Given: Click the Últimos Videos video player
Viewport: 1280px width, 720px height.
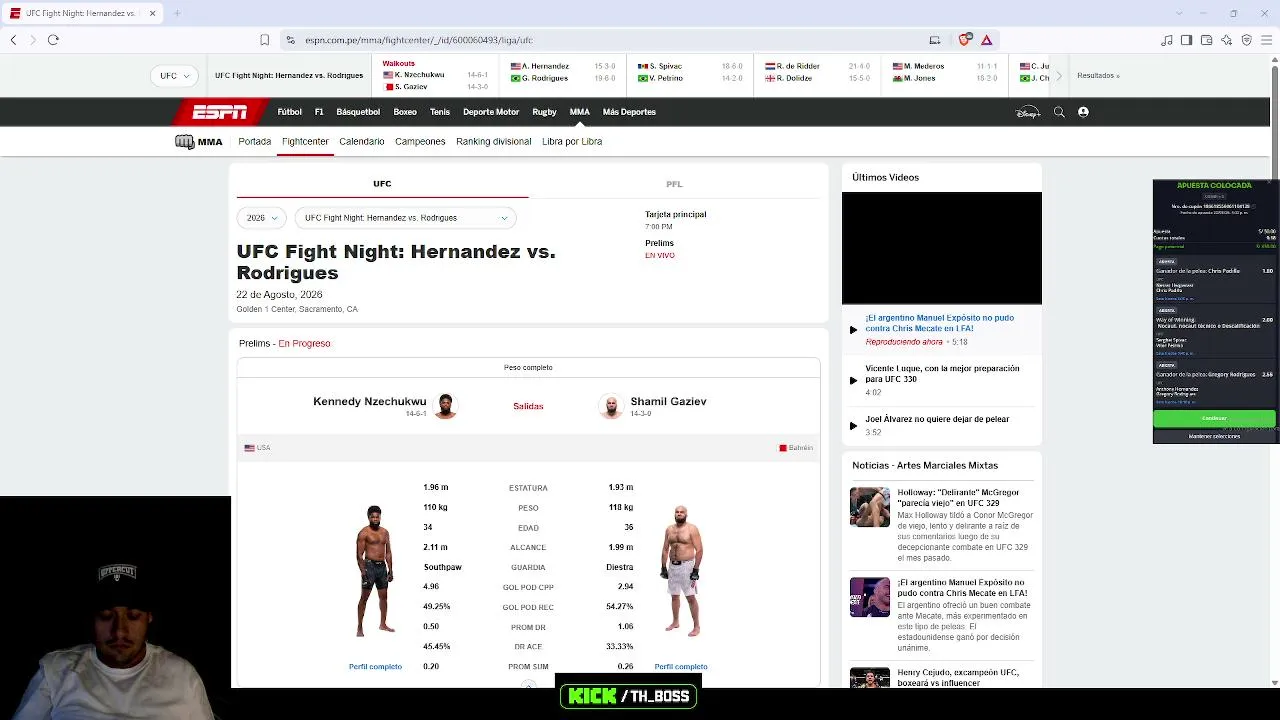Looking at the screenshot, I should coord(942,248).
